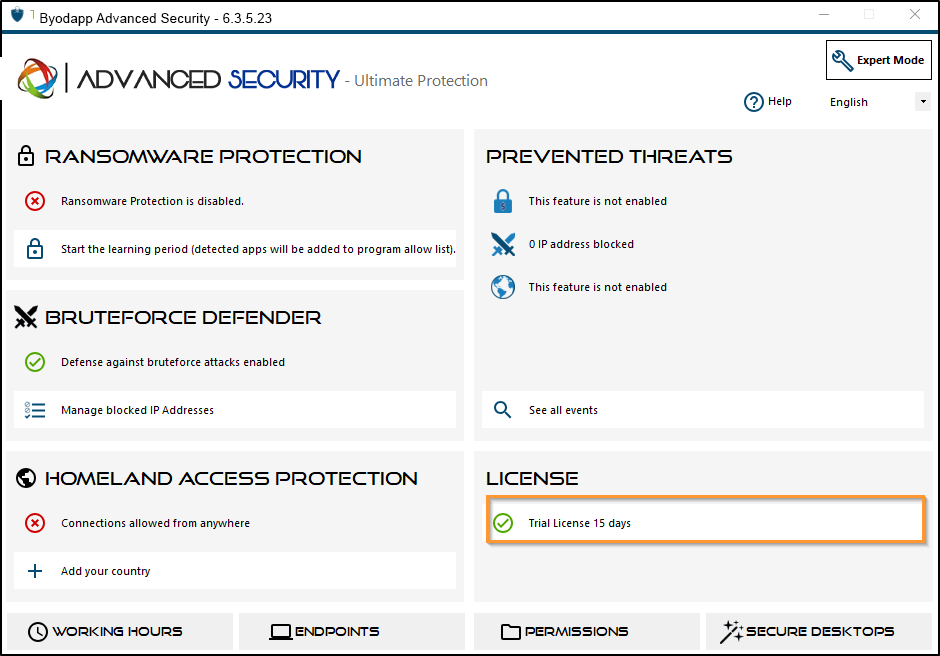Click 'Connections allowed from anywhere' text

click(155, 523)
